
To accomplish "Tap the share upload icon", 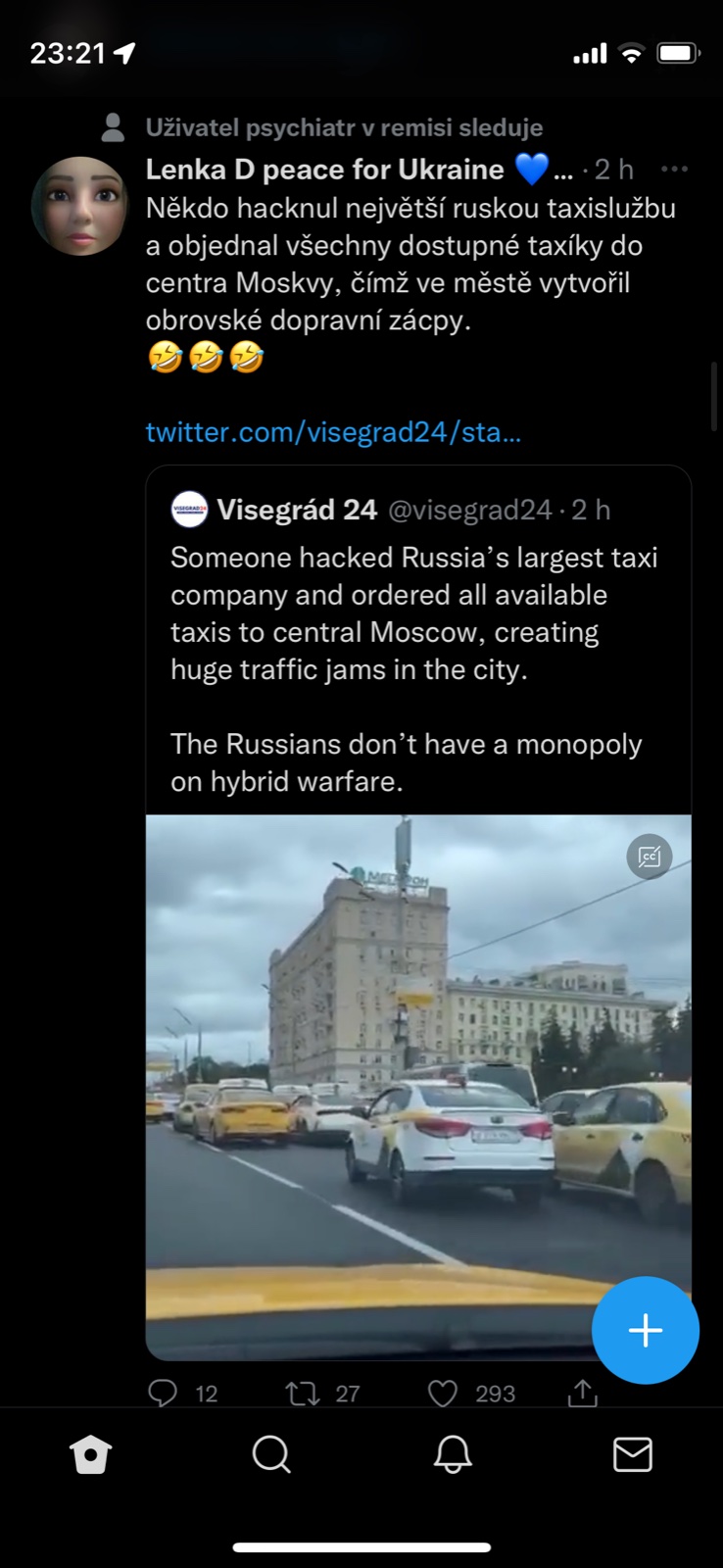I will (583, 1393).
